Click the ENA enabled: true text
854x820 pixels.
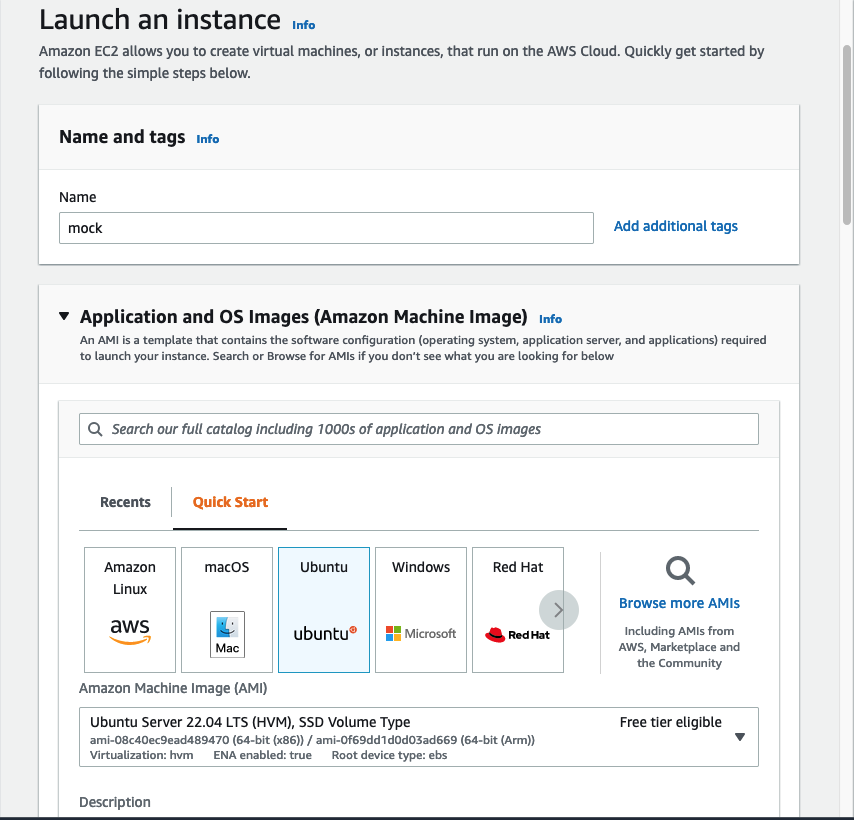pyautogui.click(x=262, y=755)
